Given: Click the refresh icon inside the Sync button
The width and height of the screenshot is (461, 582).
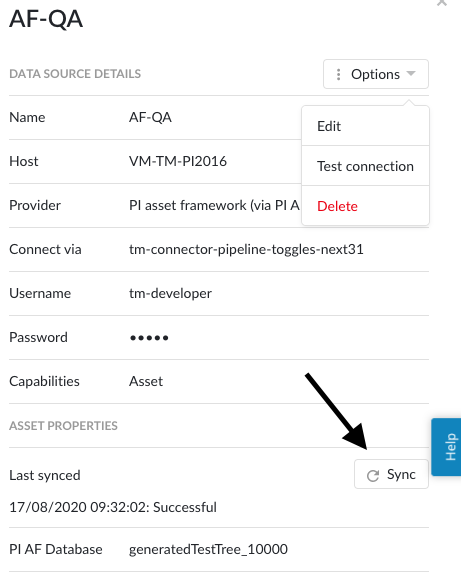Looking at the screenshot, I should [x=373, y=475].
